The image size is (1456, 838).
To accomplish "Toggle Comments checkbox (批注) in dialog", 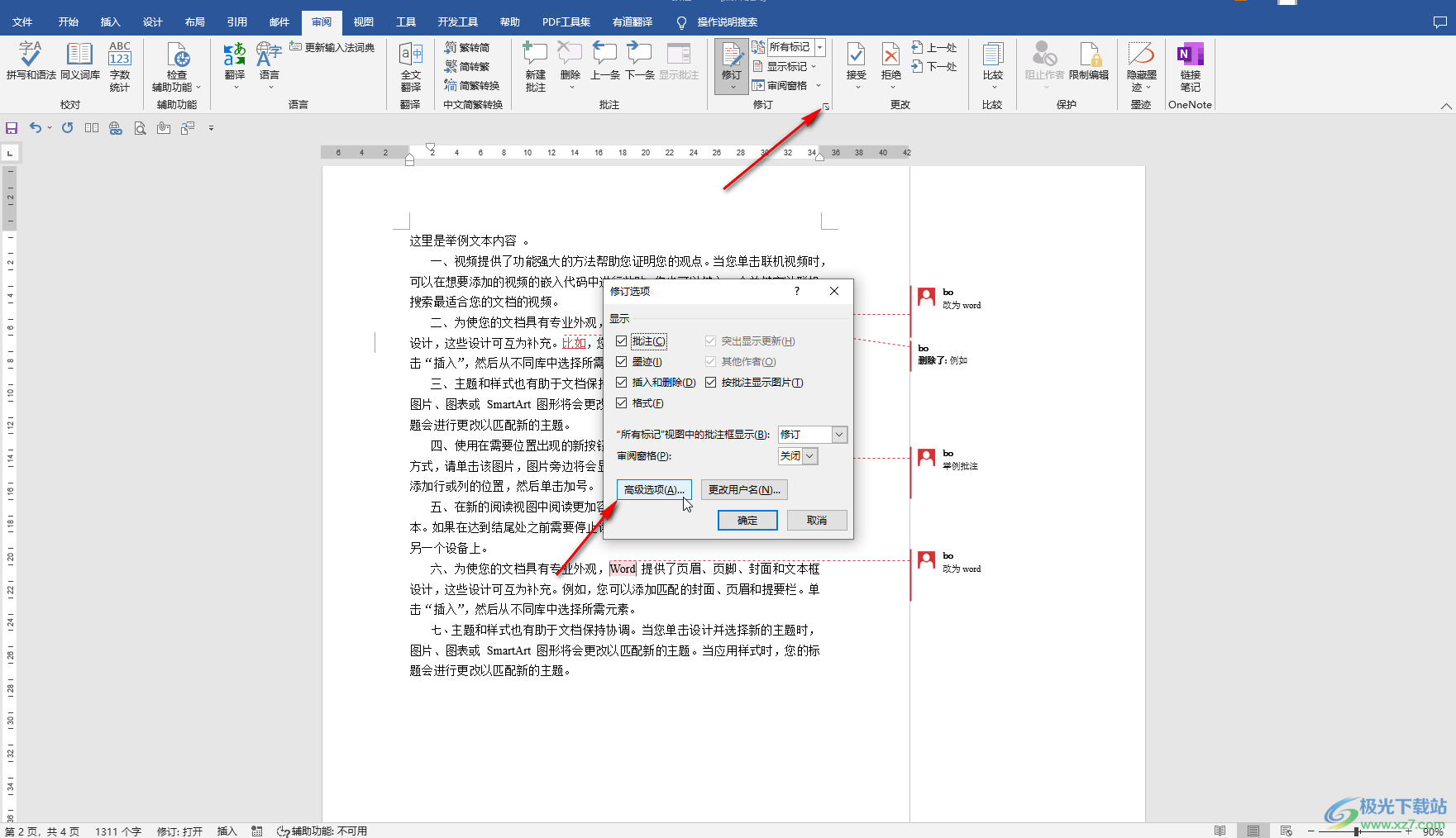I will click(x=622, y=341).
